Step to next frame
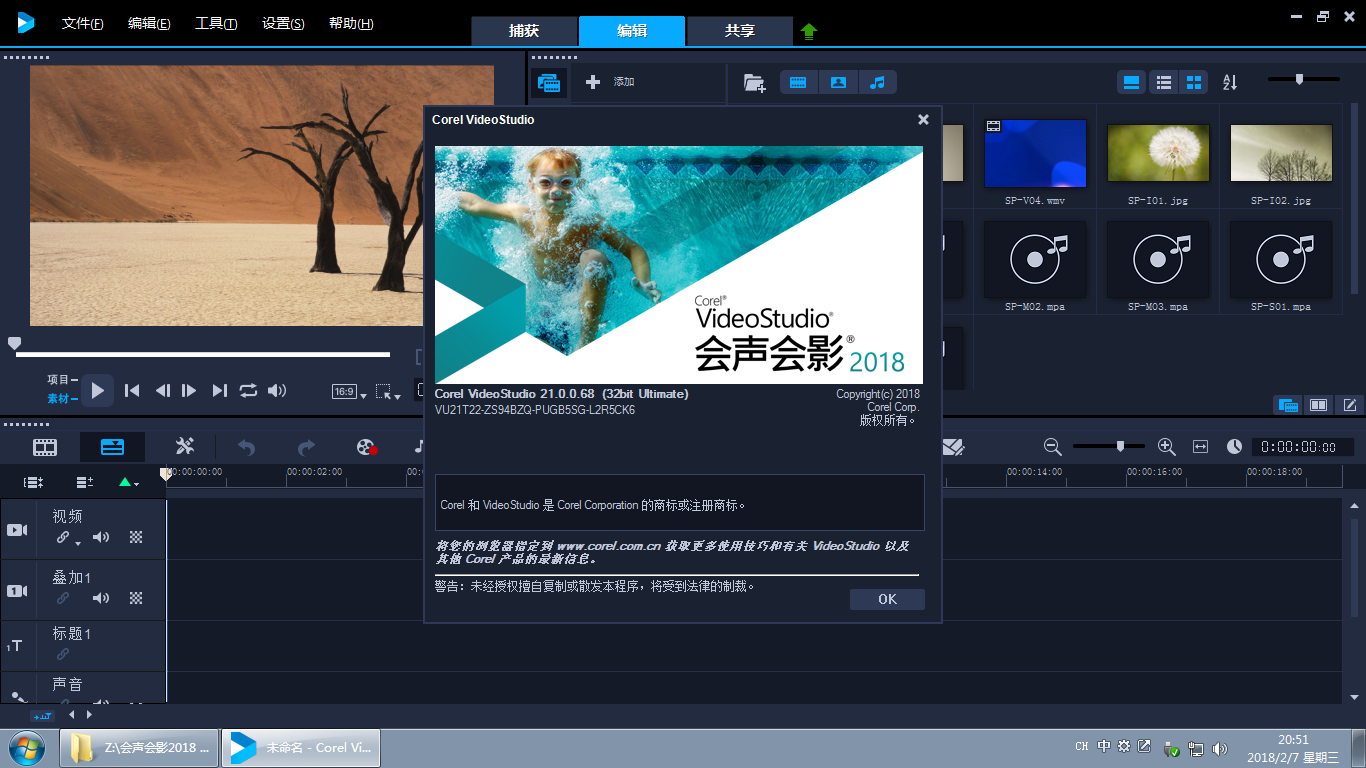This screenshot has height=768, width=1366. pyautogui.click(x=189, y=391)
